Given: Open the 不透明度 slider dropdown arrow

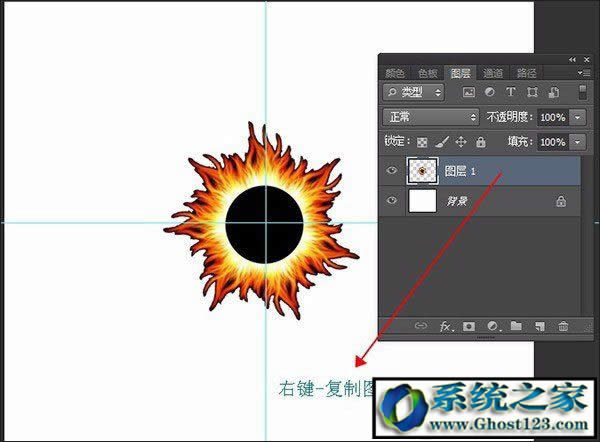Looking at the screenshot, I should (577, 117).
